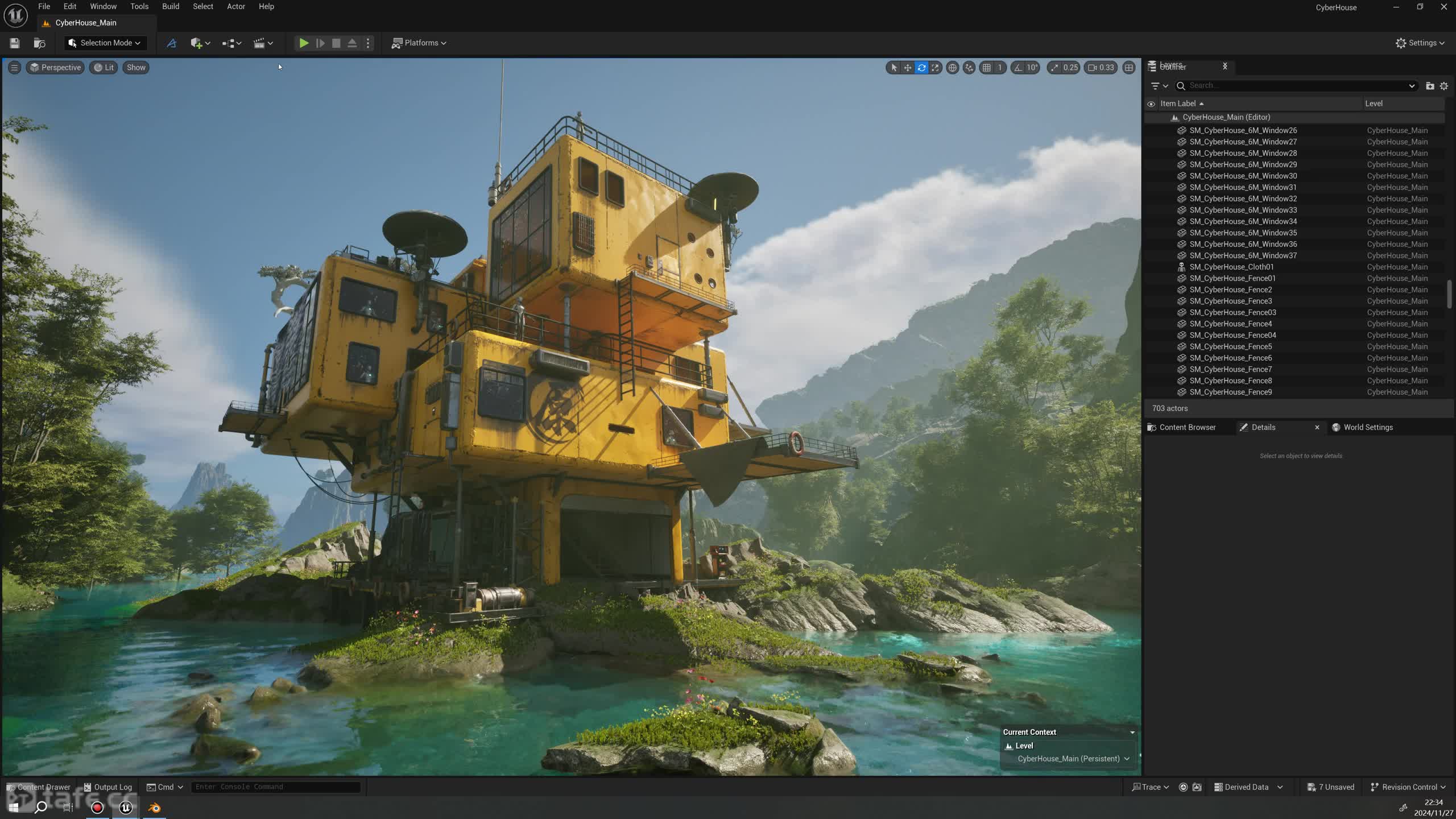Open the Outliner settings gear
Screen dimensions: 1456x819
[1444, 86]
